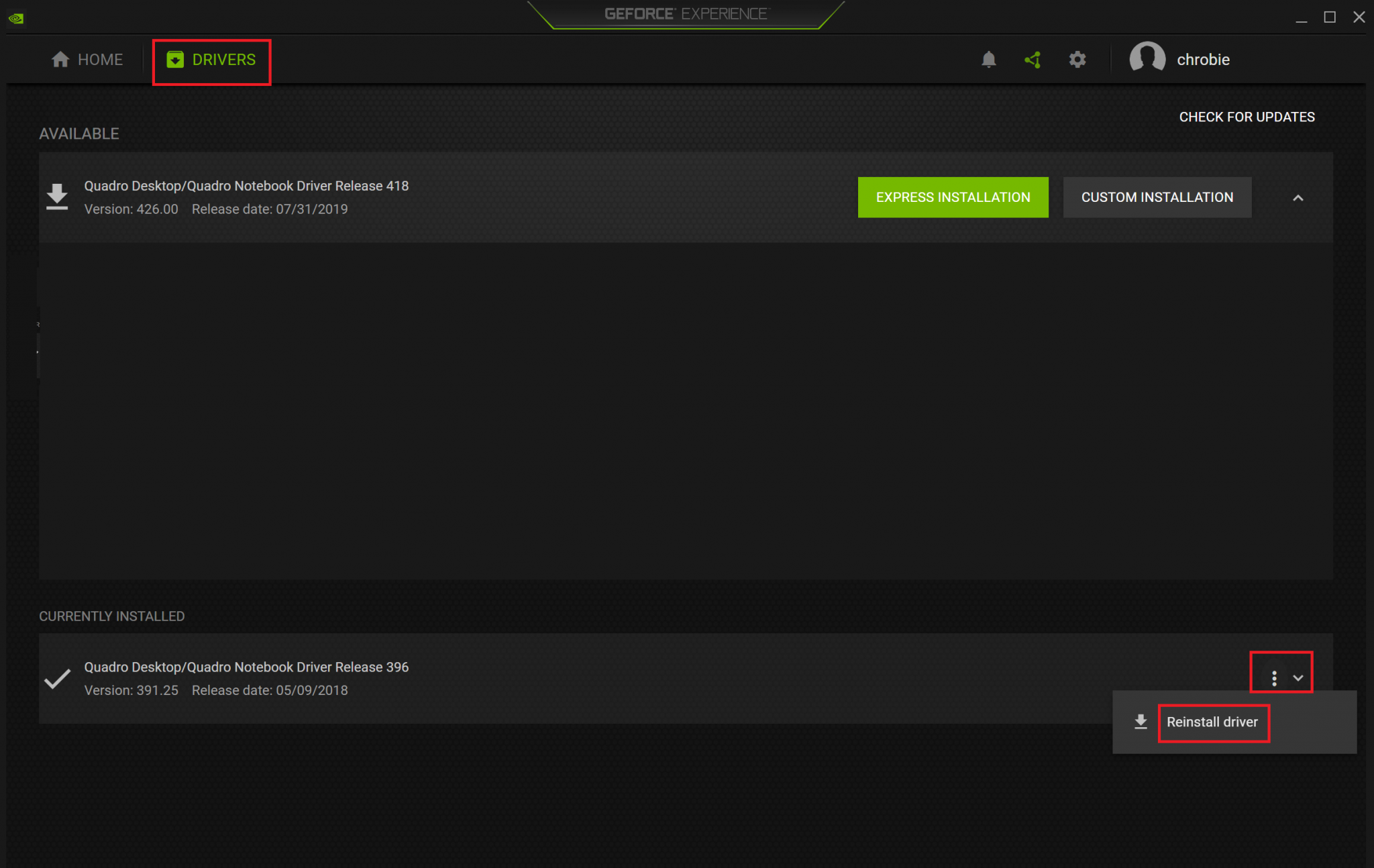Select the DRIVERS tab
Screen dimensions: 1374x868
(x=210, y=59)
